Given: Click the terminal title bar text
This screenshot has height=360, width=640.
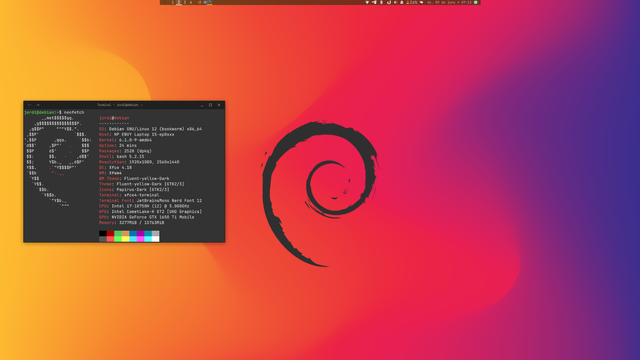Looking at the screenshot, I should tap(120, 105).
